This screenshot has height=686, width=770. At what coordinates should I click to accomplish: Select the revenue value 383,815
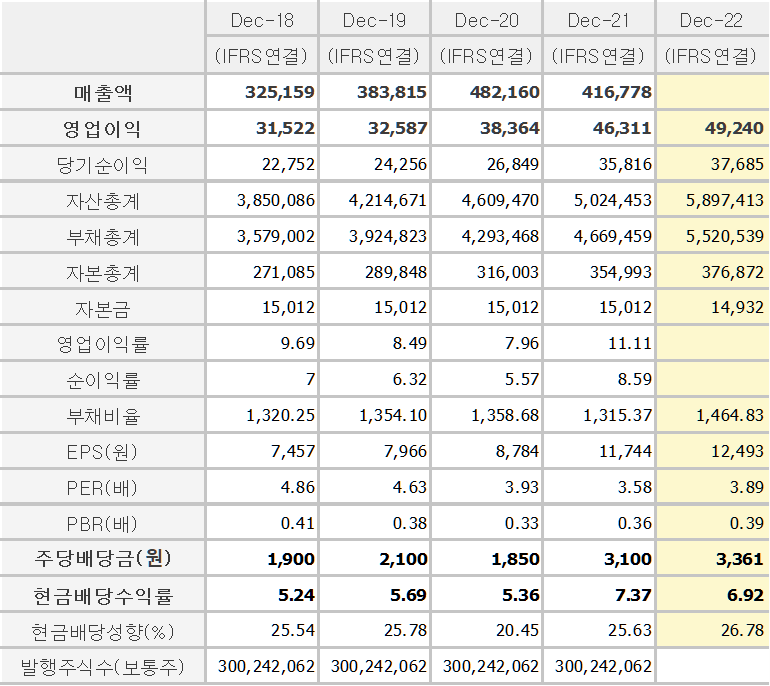tap(392, 92)
